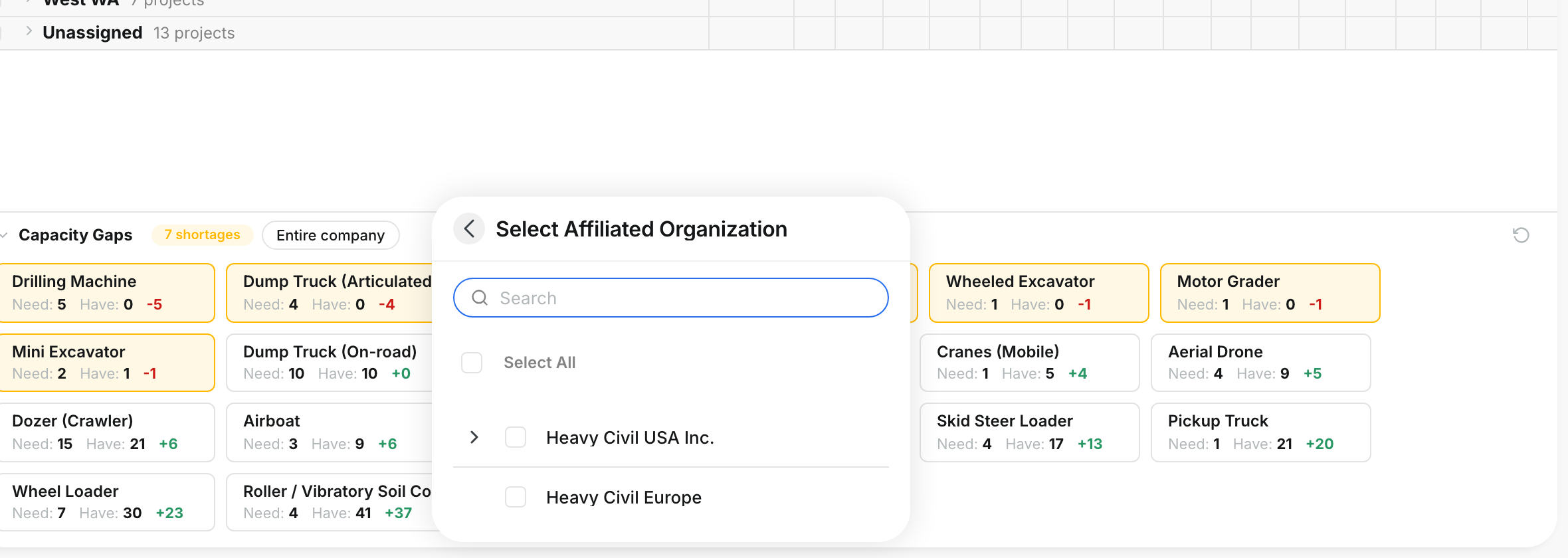Open the Dump Truck (On-road) card

[x=330, y=363]
